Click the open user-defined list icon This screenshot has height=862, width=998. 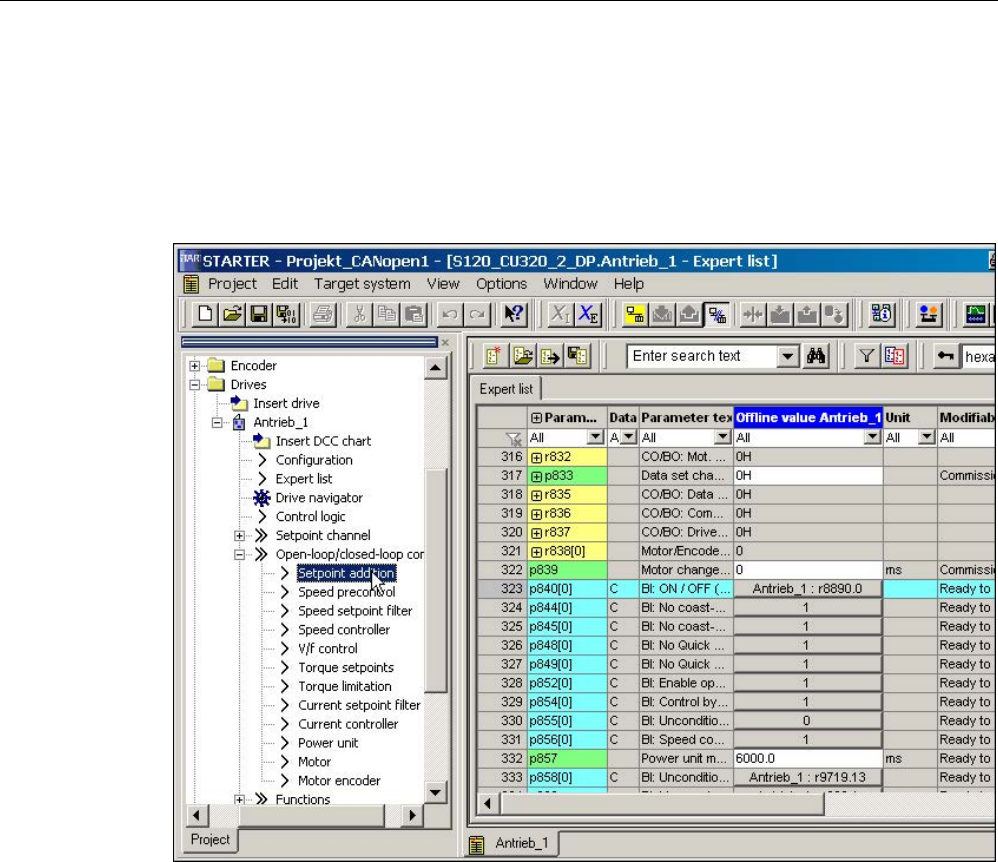523,356
